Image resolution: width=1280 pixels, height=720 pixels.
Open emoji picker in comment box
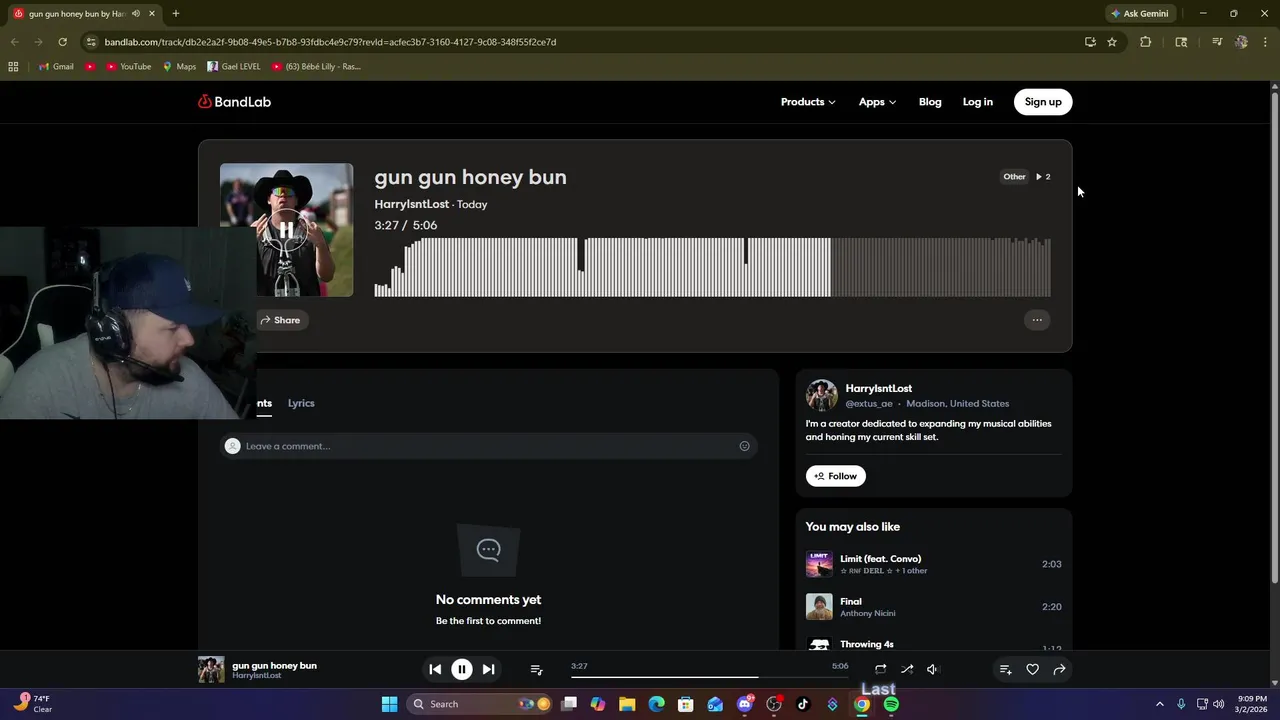(744, 446)
